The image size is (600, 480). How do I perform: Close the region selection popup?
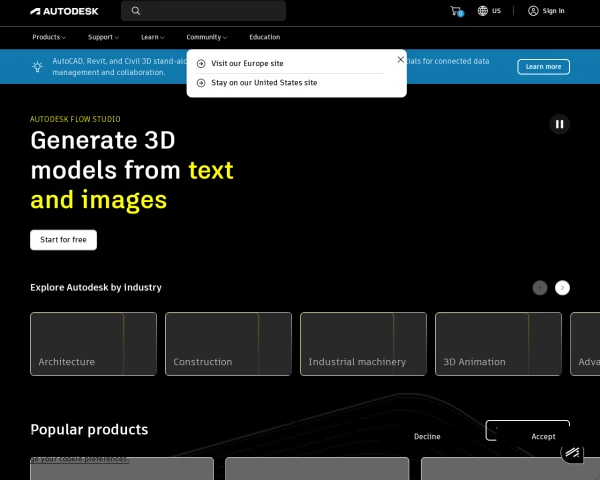pyautogui.click(x=400, y=60)
